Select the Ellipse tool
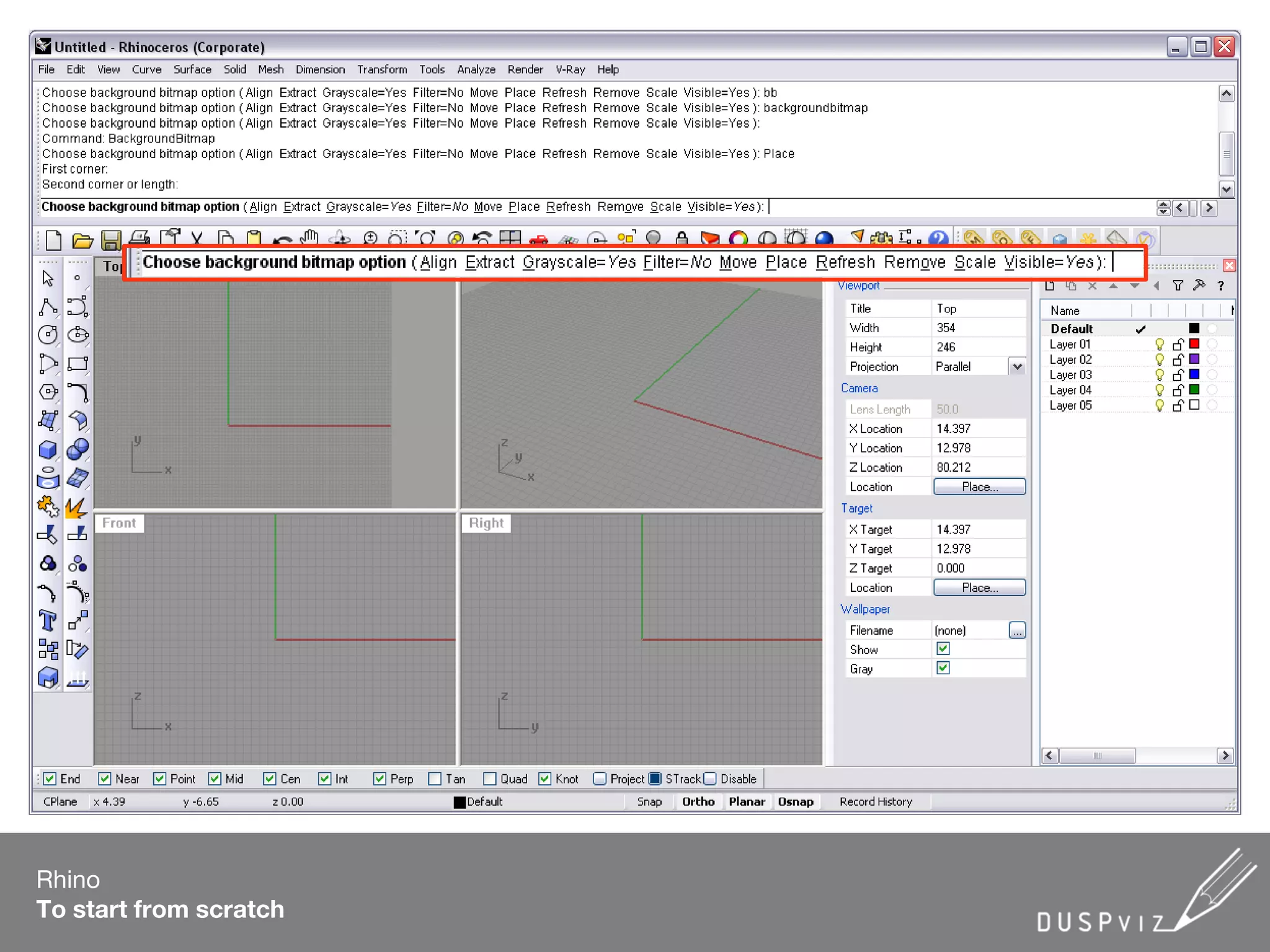1270x952 pixels. coord(78,335)
